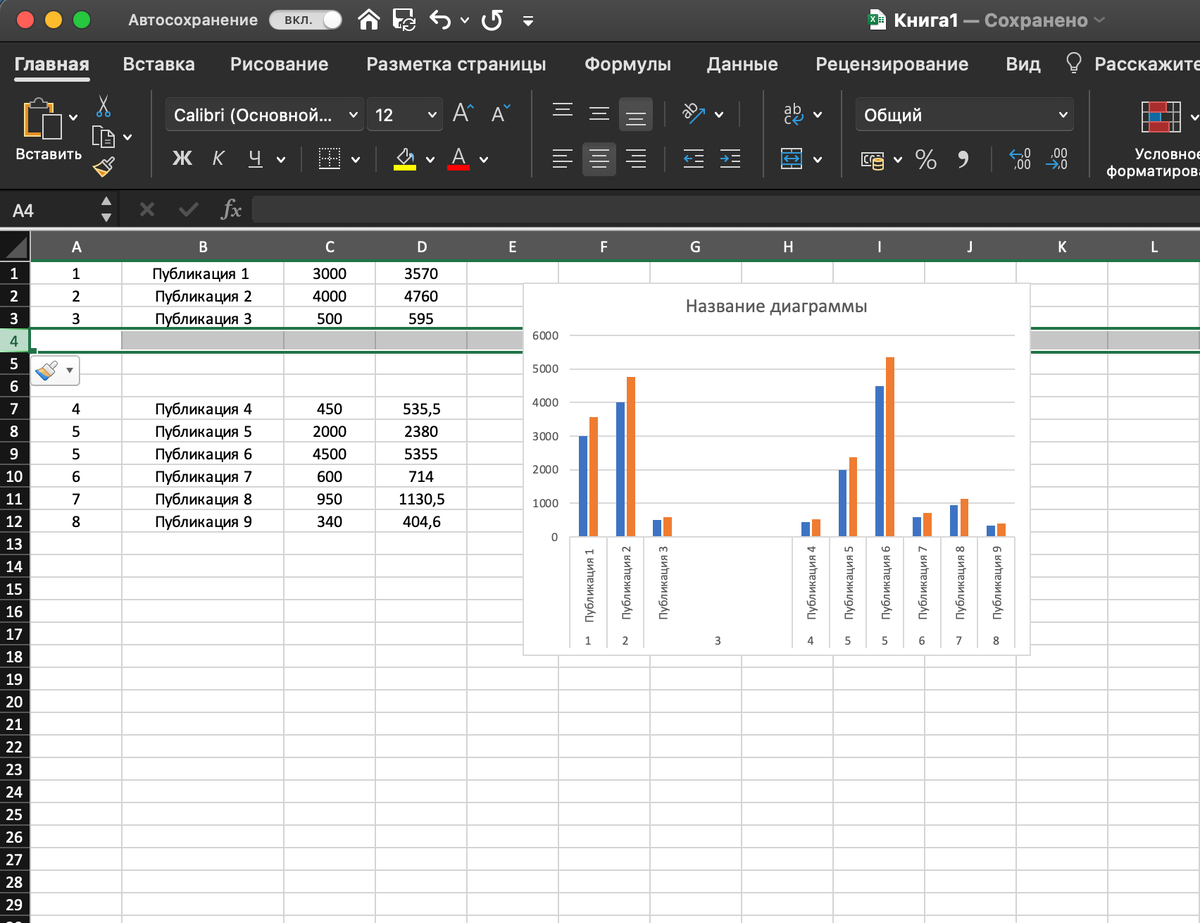Expand the Paste options arrow
The image size is (1200, 923).
[73, 116]
